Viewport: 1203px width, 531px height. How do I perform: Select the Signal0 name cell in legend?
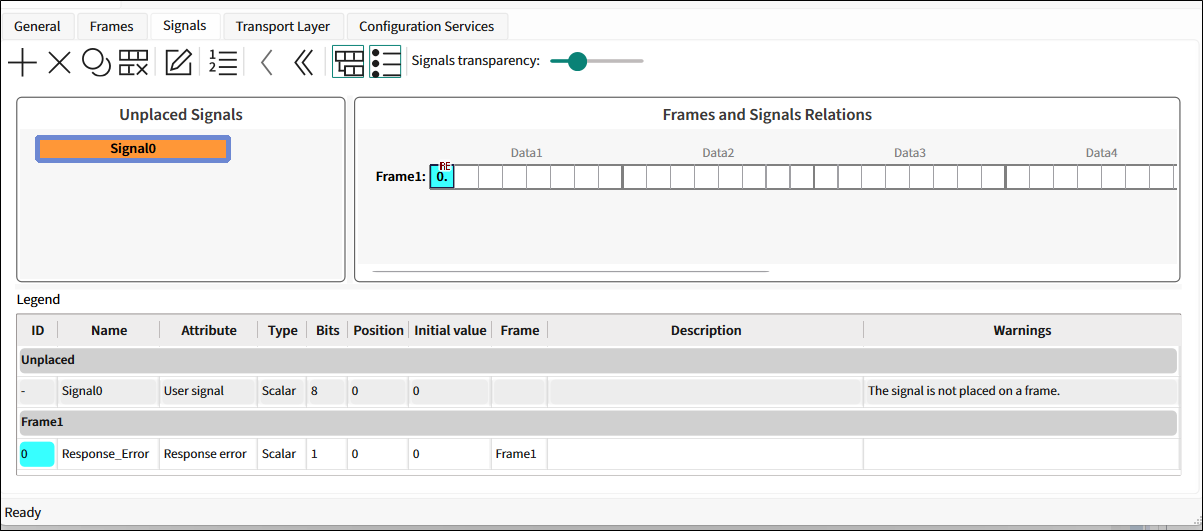109,391
